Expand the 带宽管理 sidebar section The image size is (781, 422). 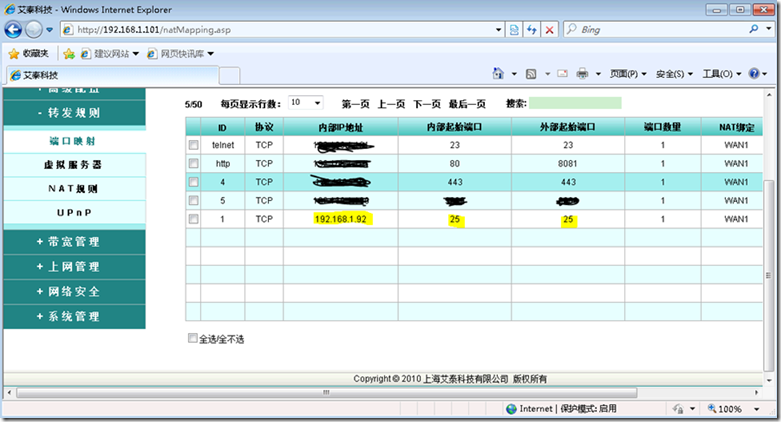(74, 242)
